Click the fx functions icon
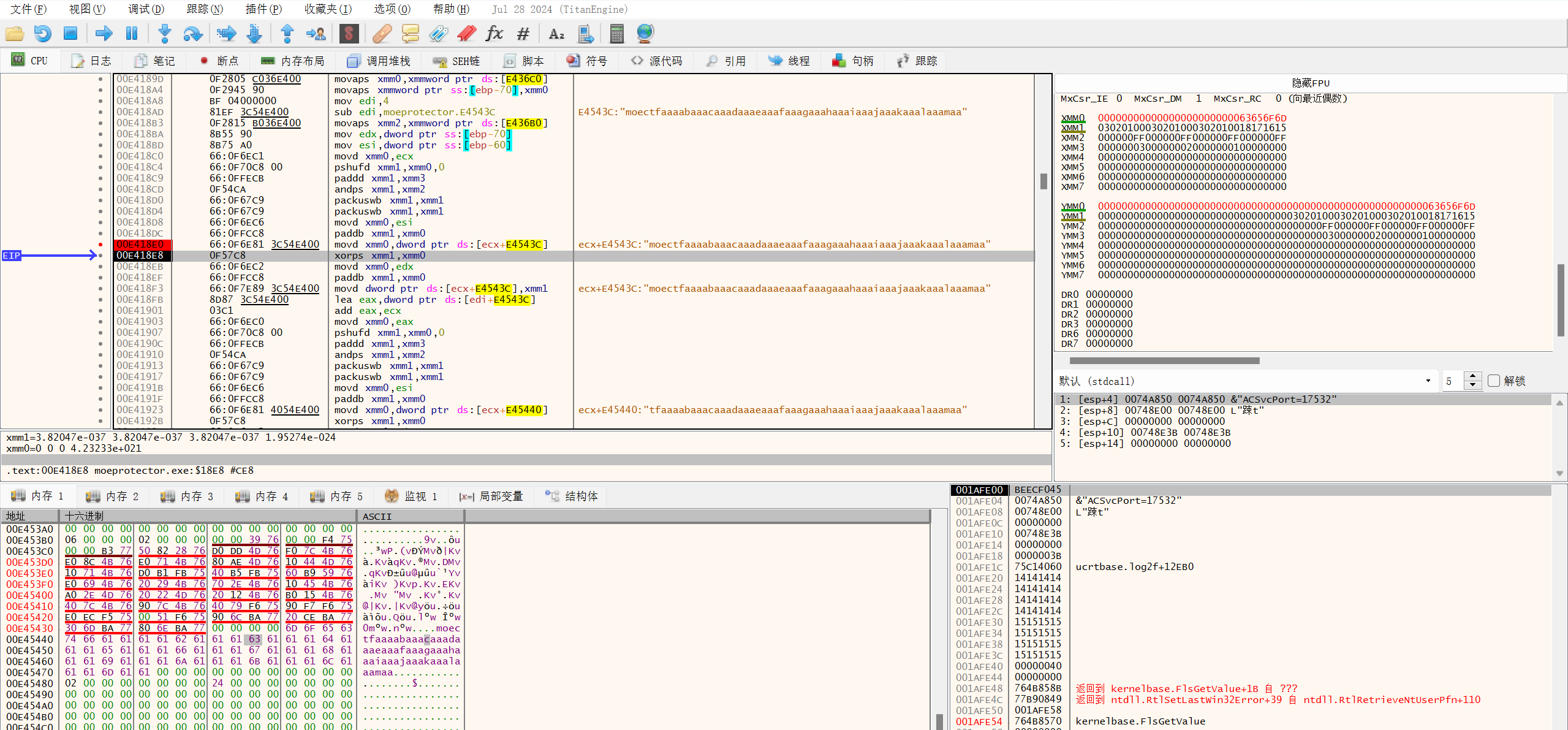The height and width of the screenshot is (730, 1568). (494, 34)
